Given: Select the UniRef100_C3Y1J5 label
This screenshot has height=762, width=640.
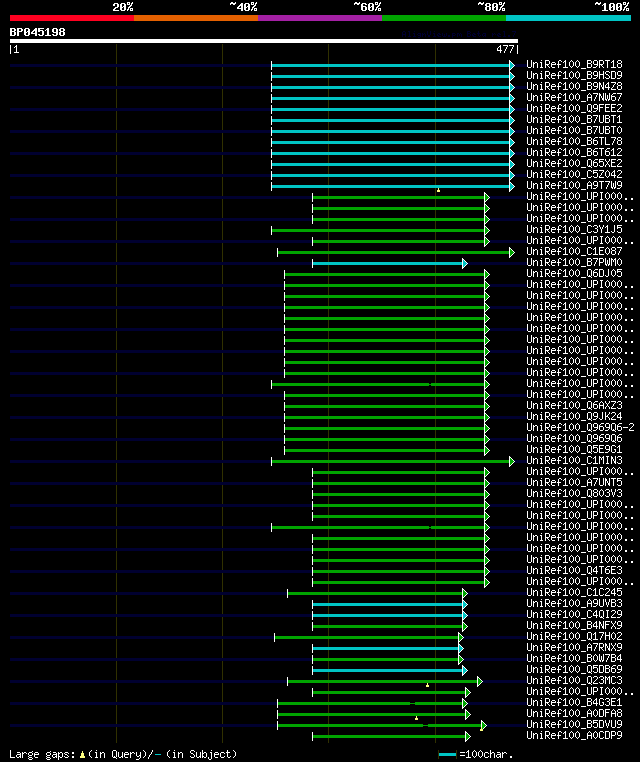Looking at the screenshot, I should click(x=574, y=229).
